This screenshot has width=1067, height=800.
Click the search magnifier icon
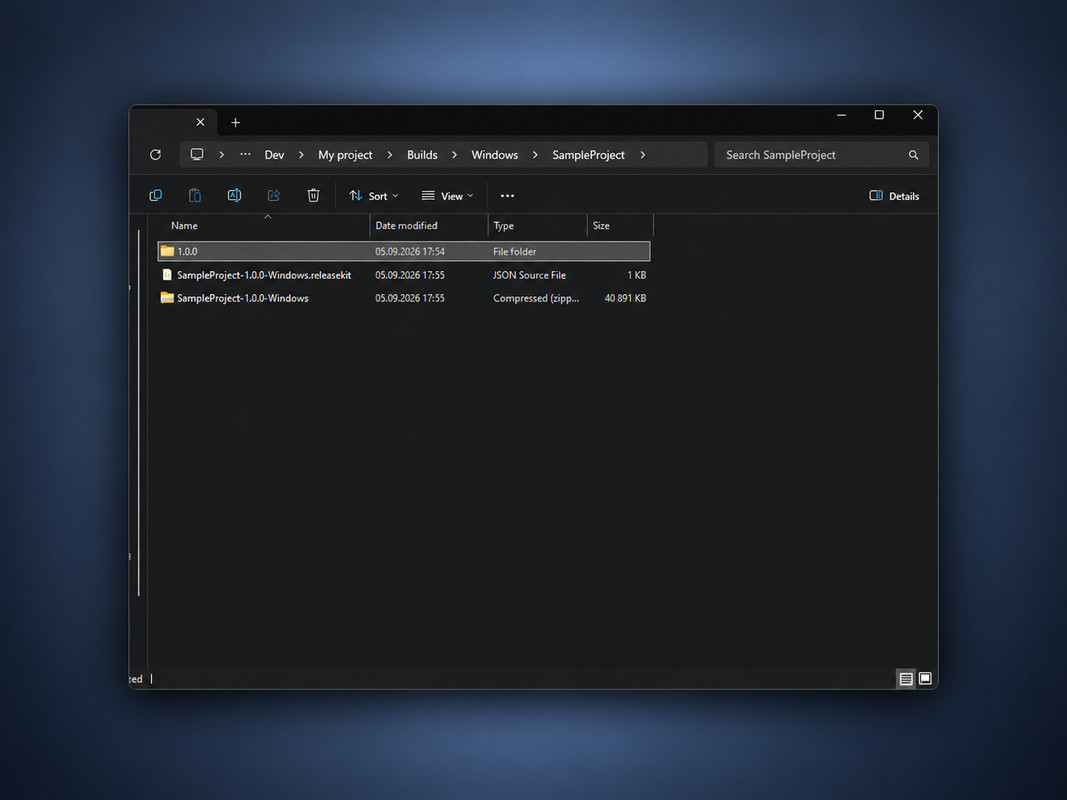pyautogui.click(x=913, y=155)
